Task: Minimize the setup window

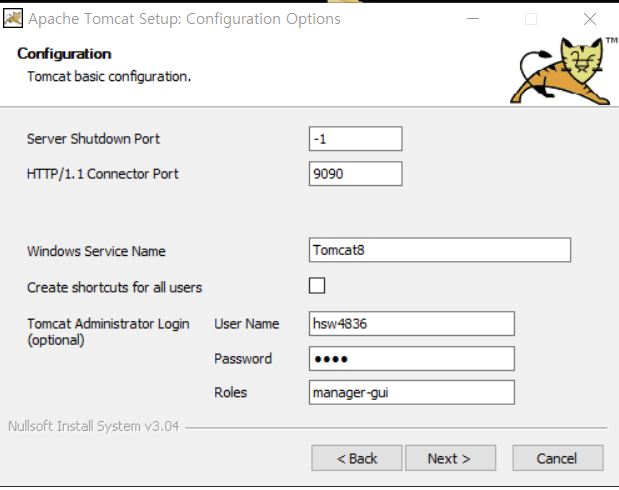Action: (x=473, y=19)
